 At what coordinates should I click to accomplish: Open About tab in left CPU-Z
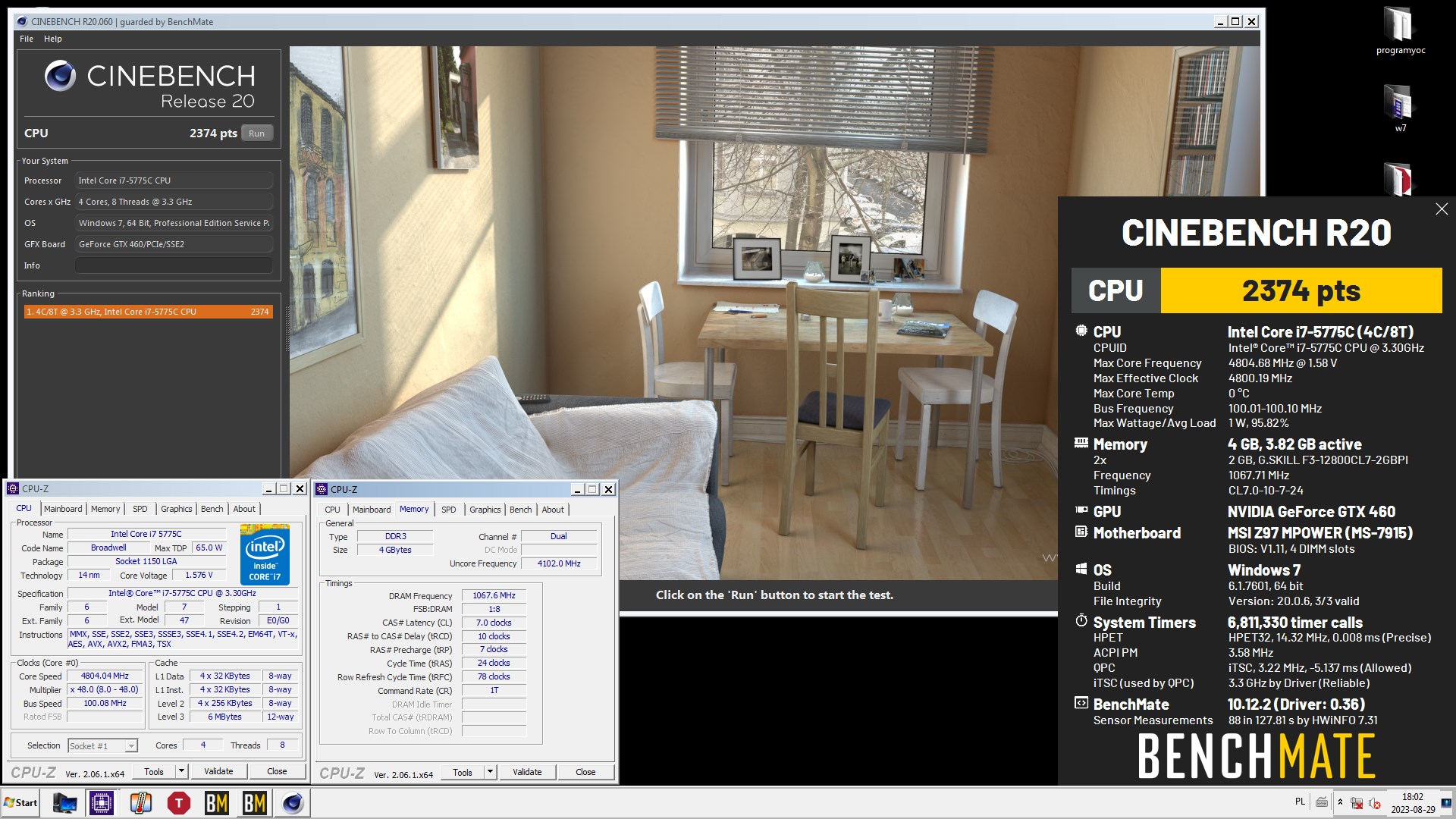[244, 509]
